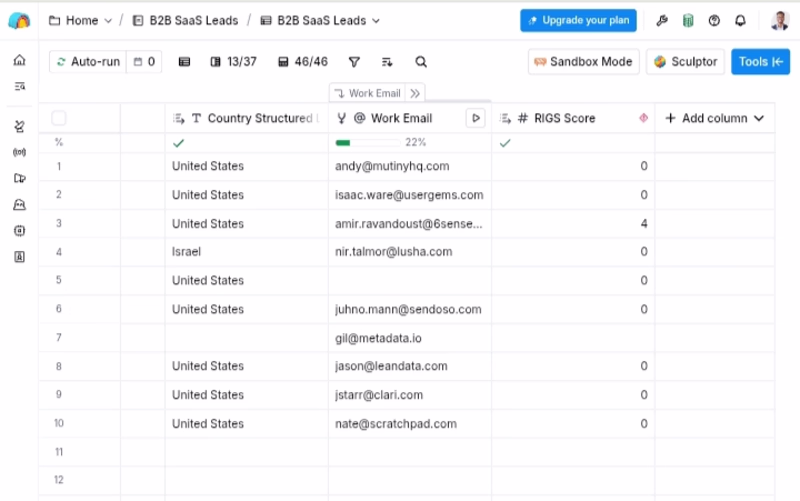Click Upgrade your plan button
The height and width of the screenshot is (501, 800).
(578, 20)
